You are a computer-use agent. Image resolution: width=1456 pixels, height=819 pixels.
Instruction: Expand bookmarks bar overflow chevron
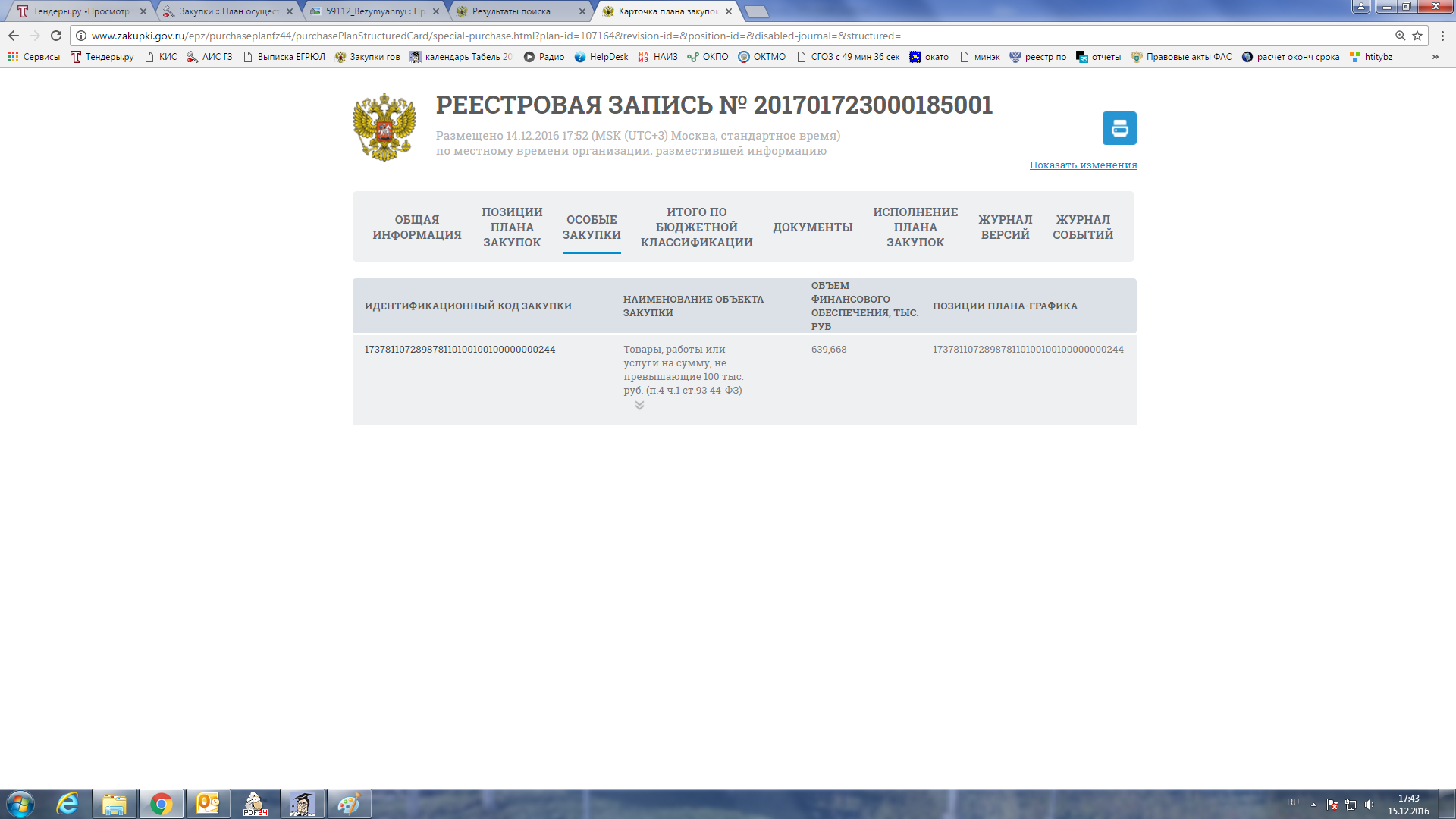1435,57
